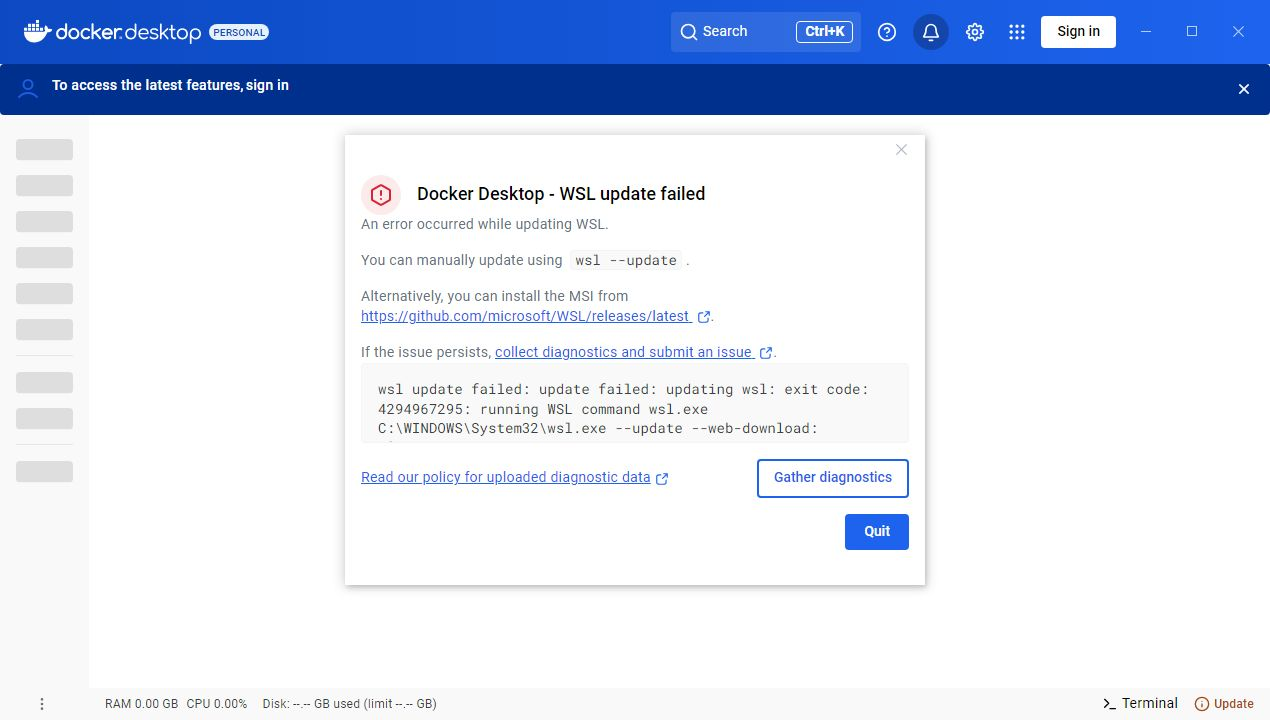Screen dimensions: 1270x720
Task: Click the external link icon beside GitHub URL
Action: pyautogui.click(x=704, y=317)
